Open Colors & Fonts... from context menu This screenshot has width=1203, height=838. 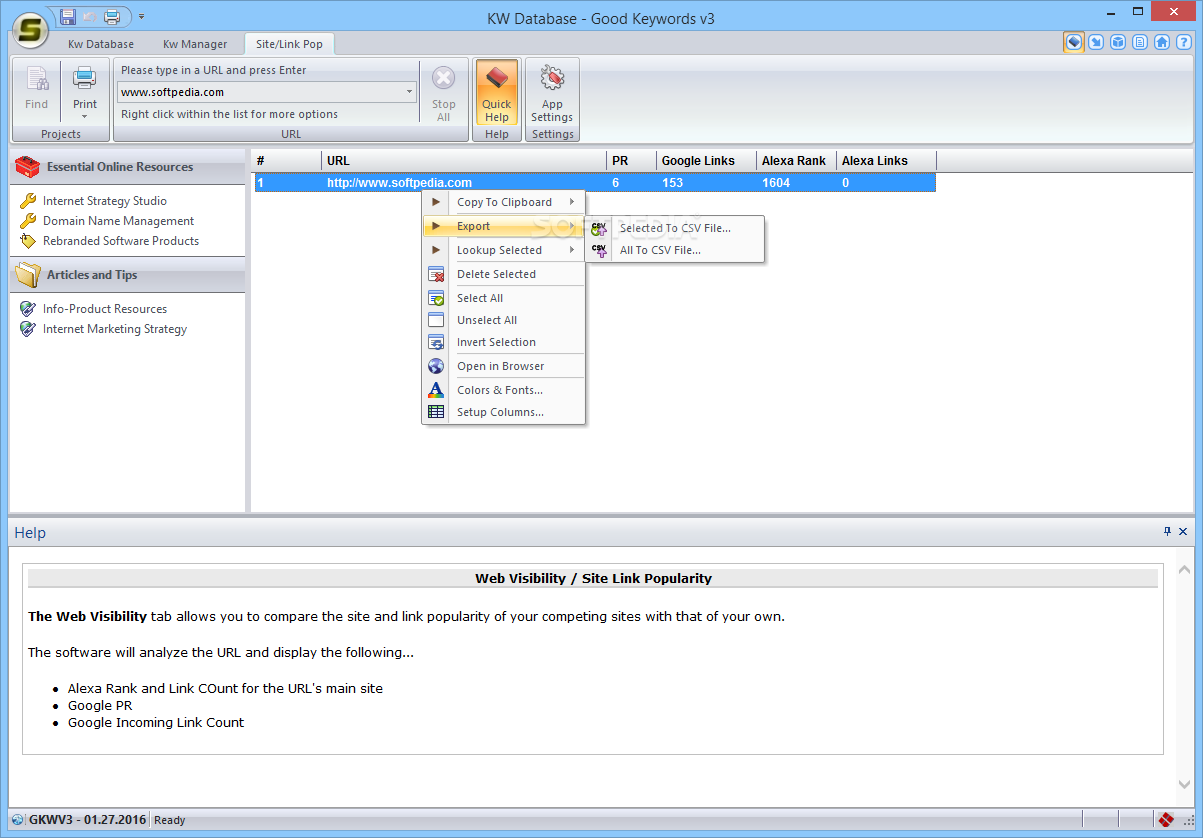click(x=503, y=390)
